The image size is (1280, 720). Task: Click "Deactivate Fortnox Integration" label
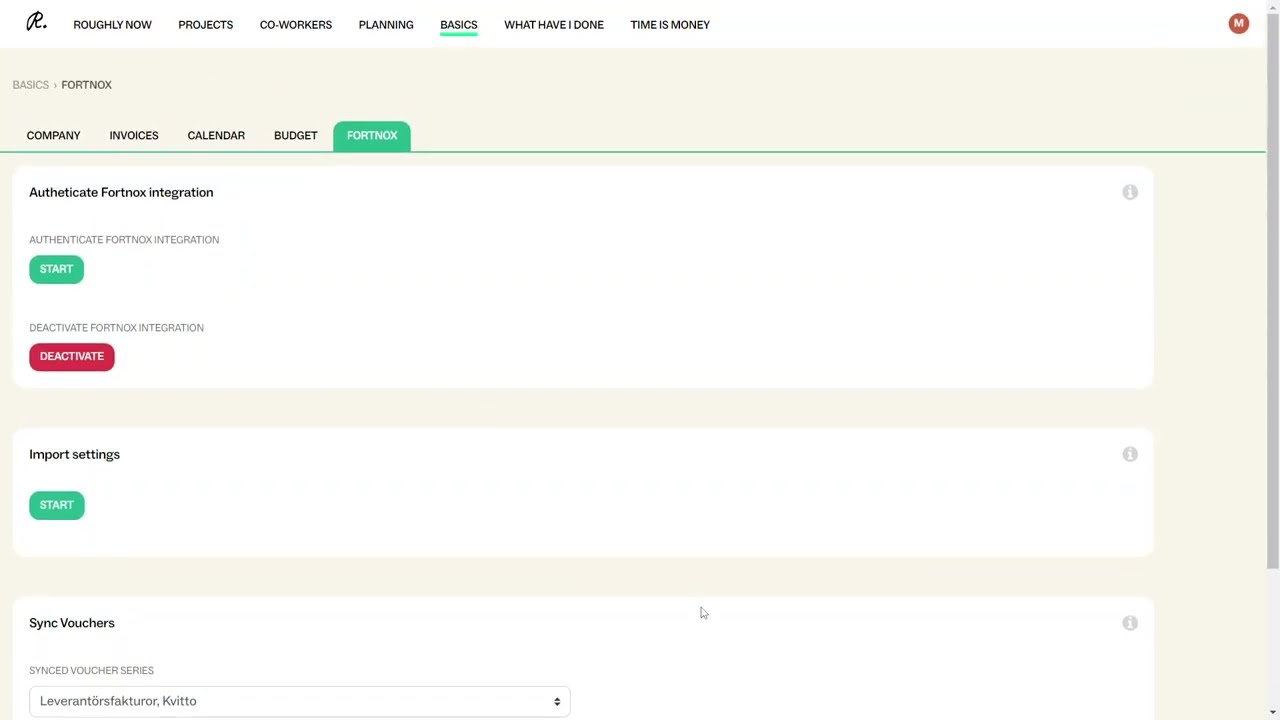116,328
